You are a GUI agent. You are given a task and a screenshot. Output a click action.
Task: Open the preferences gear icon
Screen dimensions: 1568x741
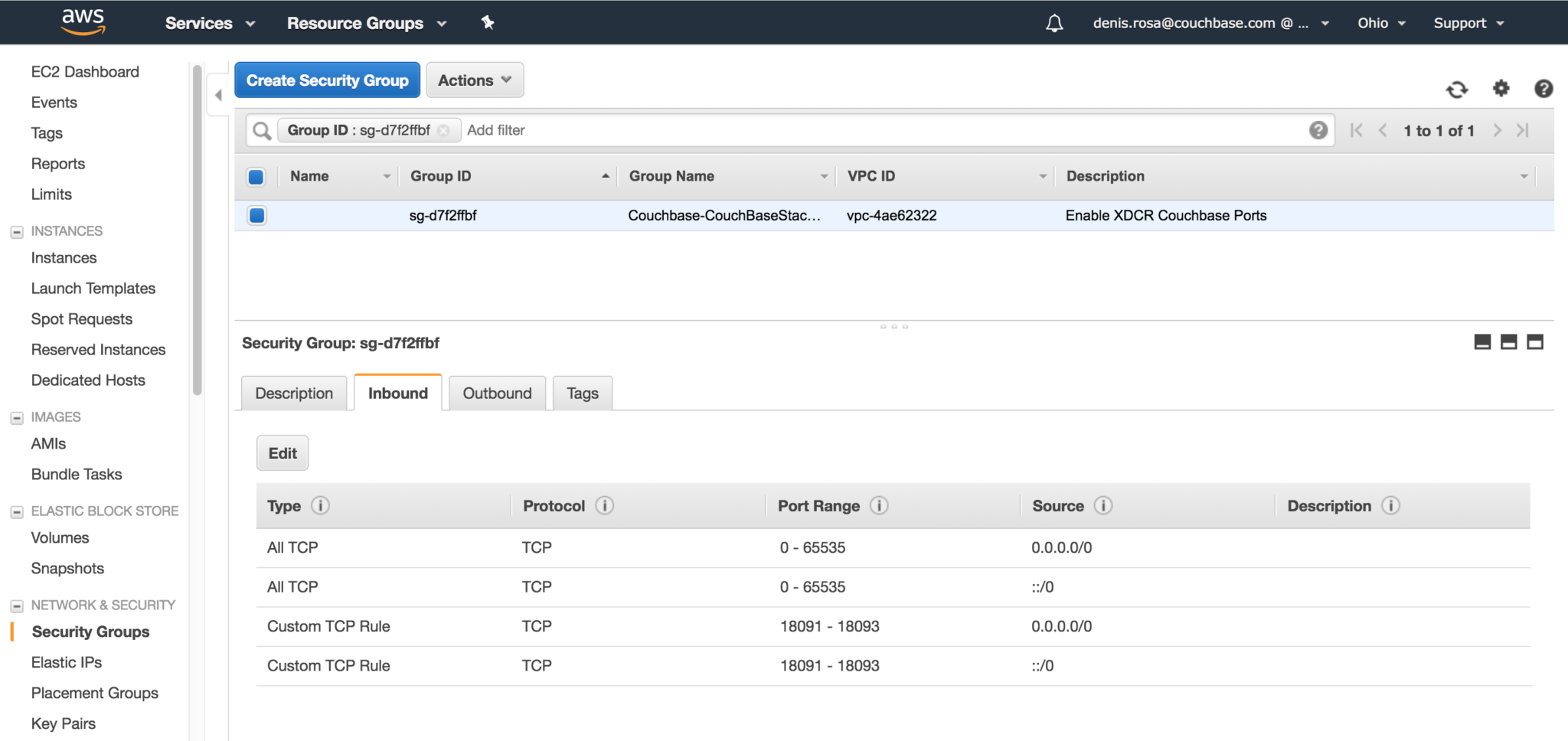(x=1501, y=90)
